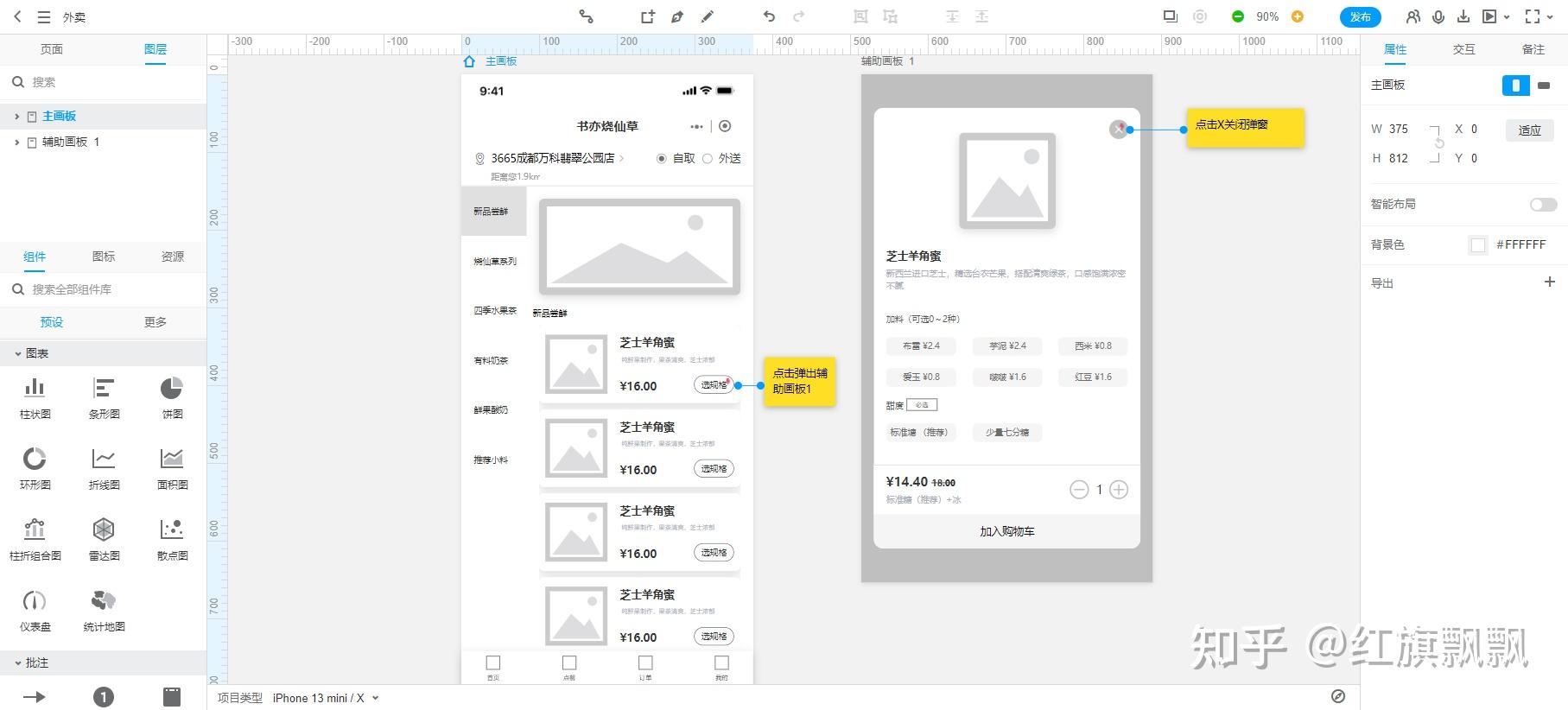Viewport: 1568px width, 710px height.
Task: Click the 搜索全部组件库 search field
Action: click(x=104, y=289)
